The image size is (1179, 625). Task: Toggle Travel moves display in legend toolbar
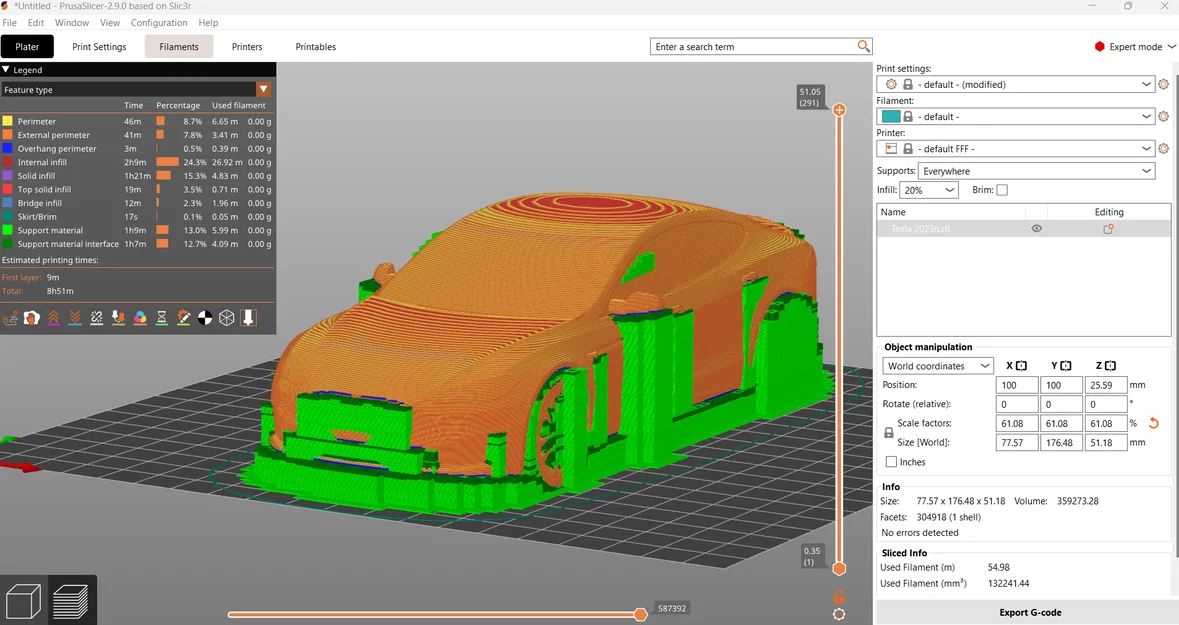click(x=11, y=318)
